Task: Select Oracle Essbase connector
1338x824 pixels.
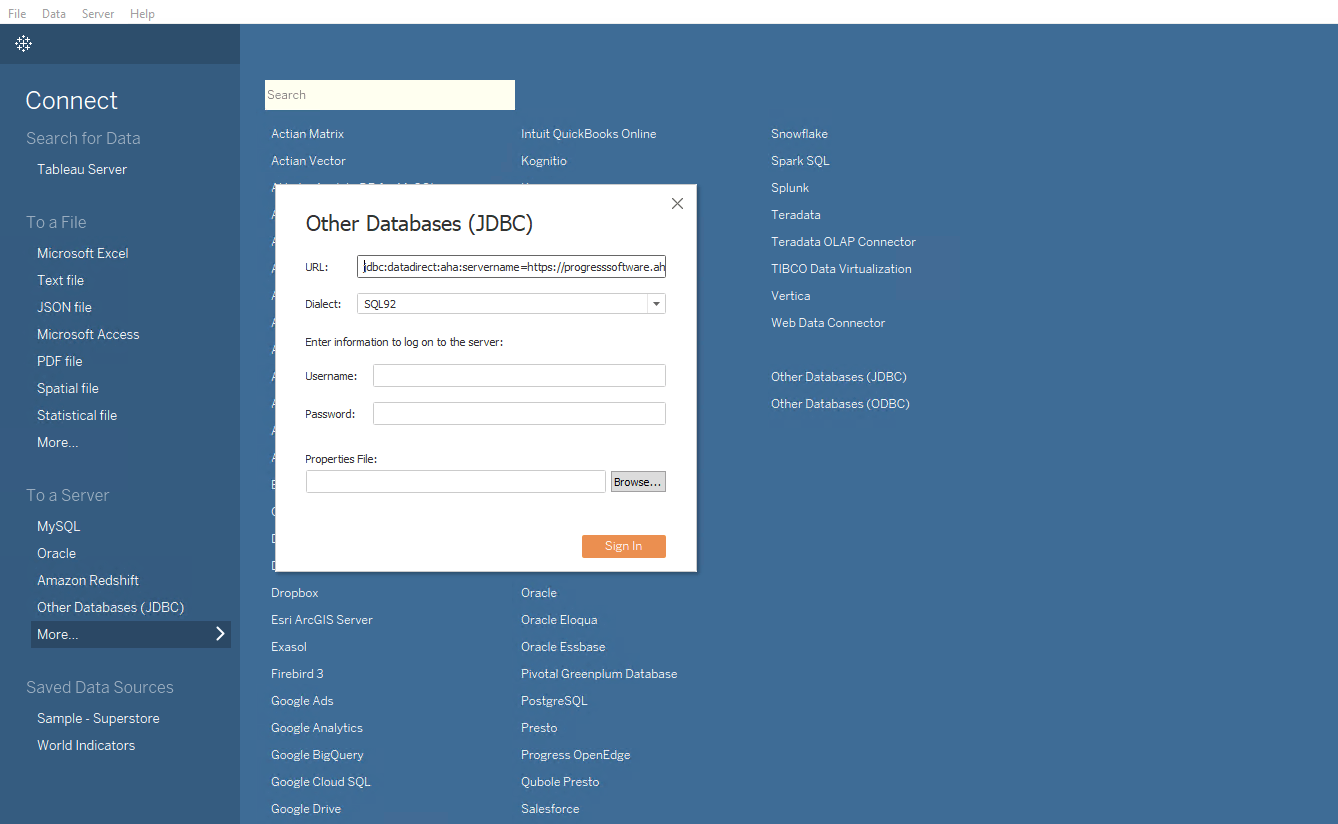Action: point(563,647)
